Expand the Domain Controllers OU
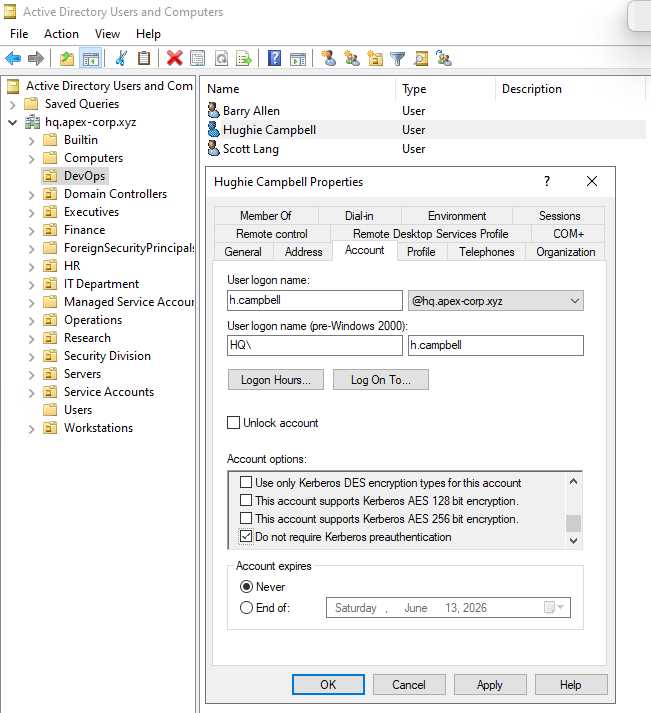This screenshot has height=713, width=651. [x=31, y=196]
